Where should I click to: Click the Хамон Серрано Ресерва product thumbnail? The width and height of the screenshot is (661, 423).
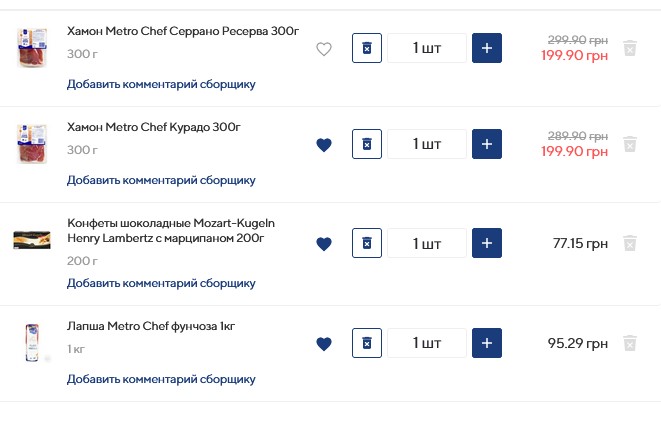pyautogui.click(x=32, y=49)
